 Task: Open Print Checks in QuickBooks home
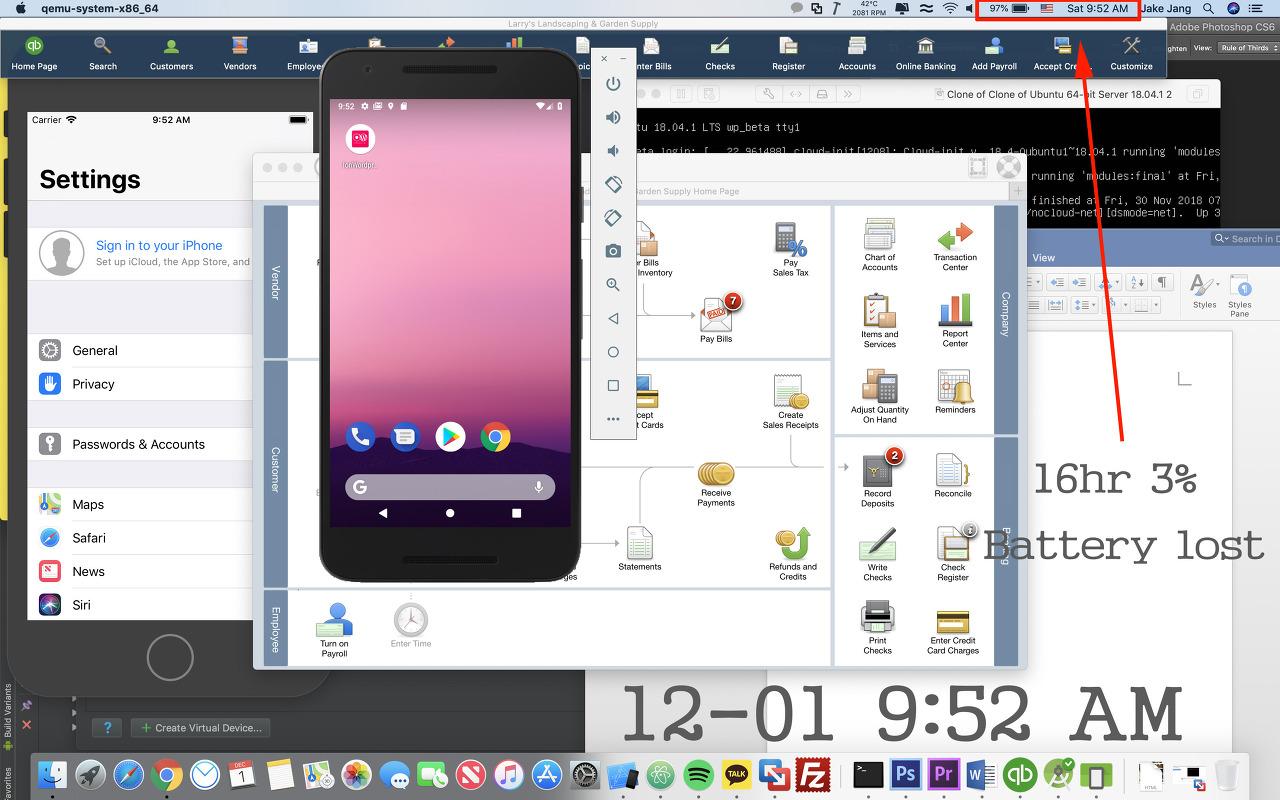click(877, 628)
